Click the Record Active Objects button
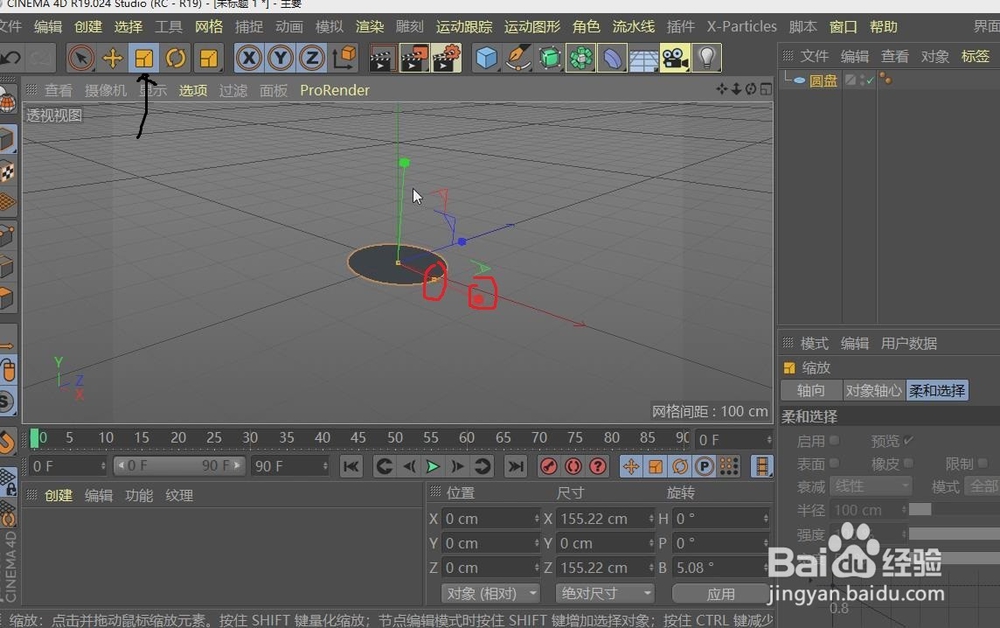 (x=548, y=467)
